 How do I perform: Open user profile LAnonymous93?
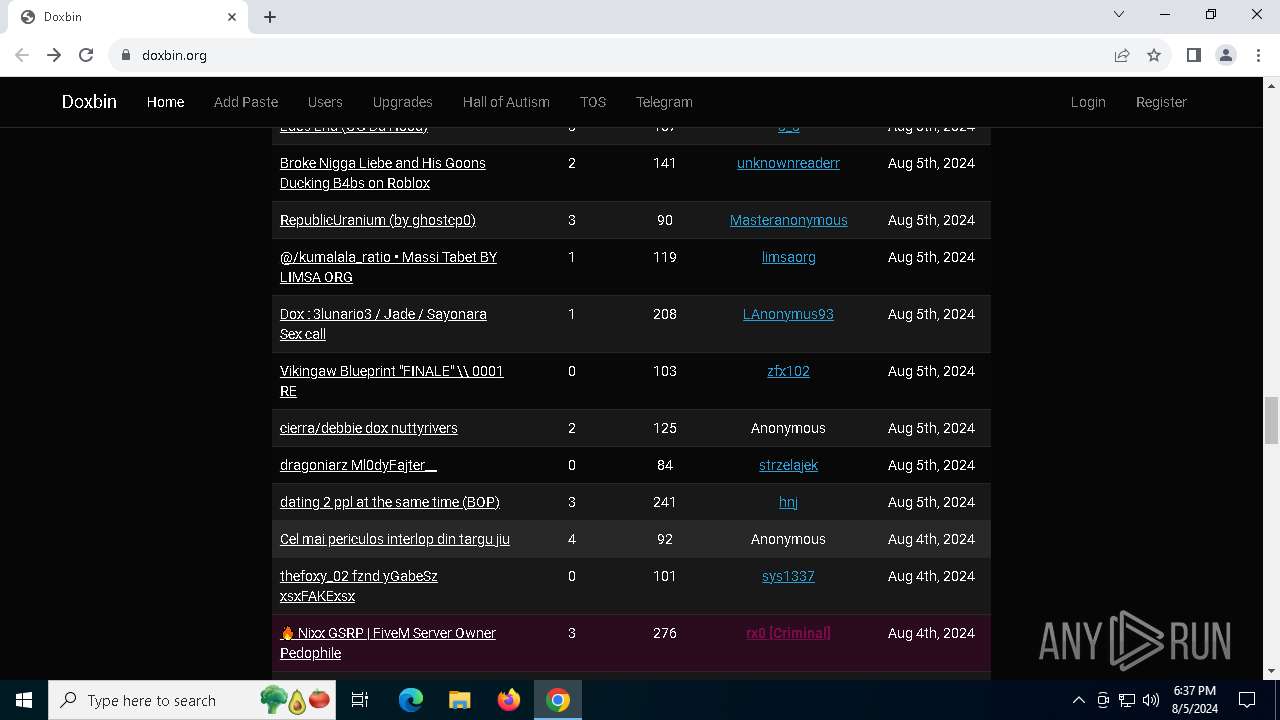[x=788, y=314]
